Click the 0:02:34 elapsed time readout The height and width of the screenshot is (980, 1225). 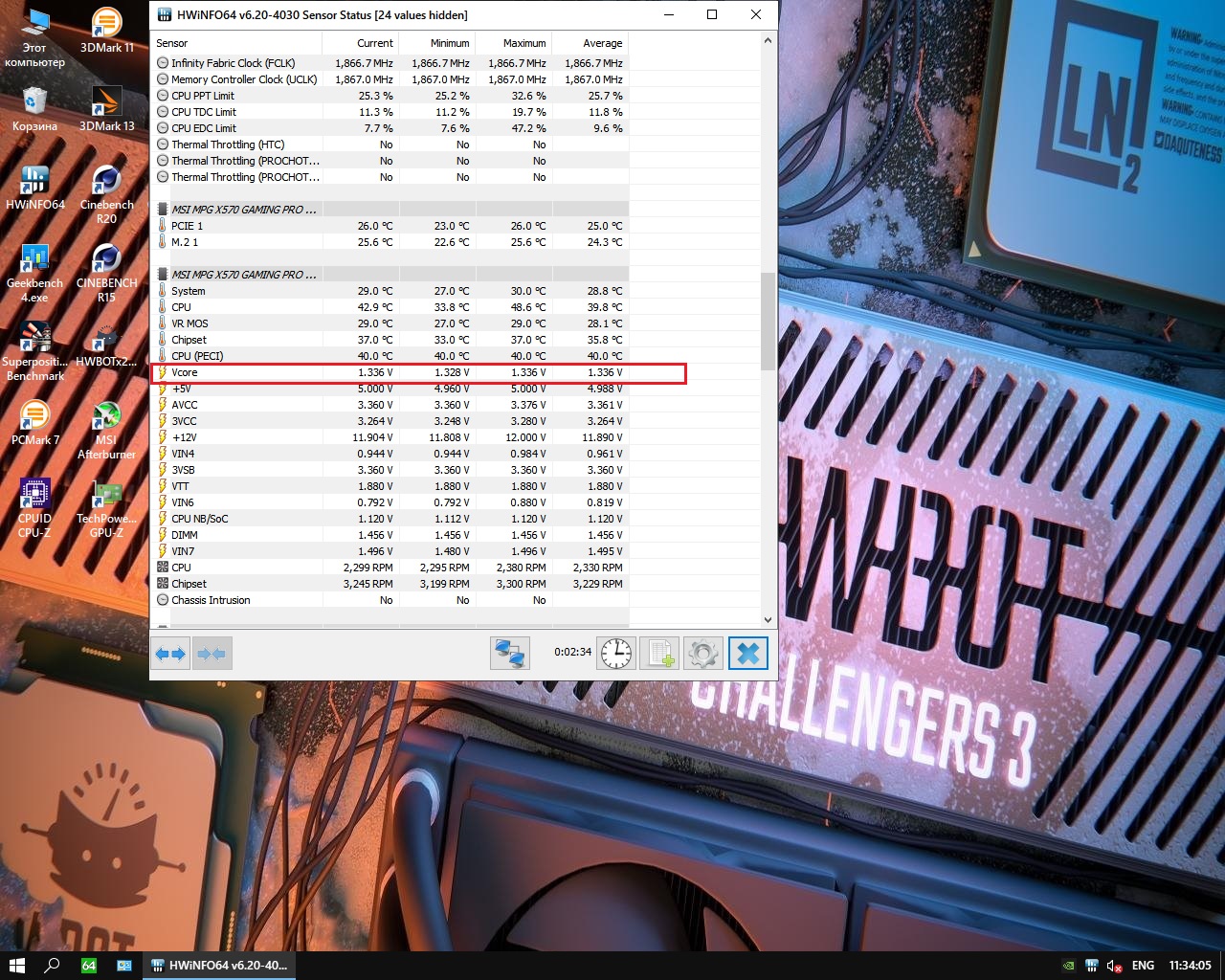pos(572,652)
